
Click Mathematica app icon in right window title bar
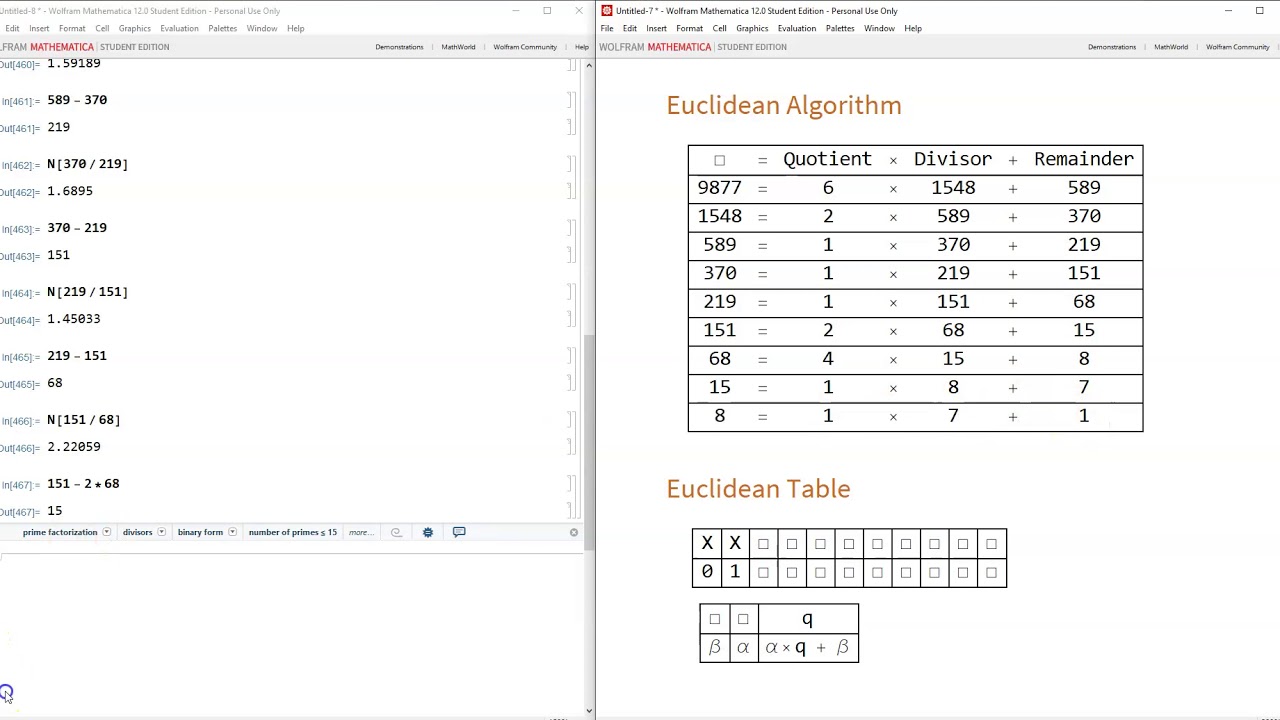pyautogui.click(x=606, y=11)
